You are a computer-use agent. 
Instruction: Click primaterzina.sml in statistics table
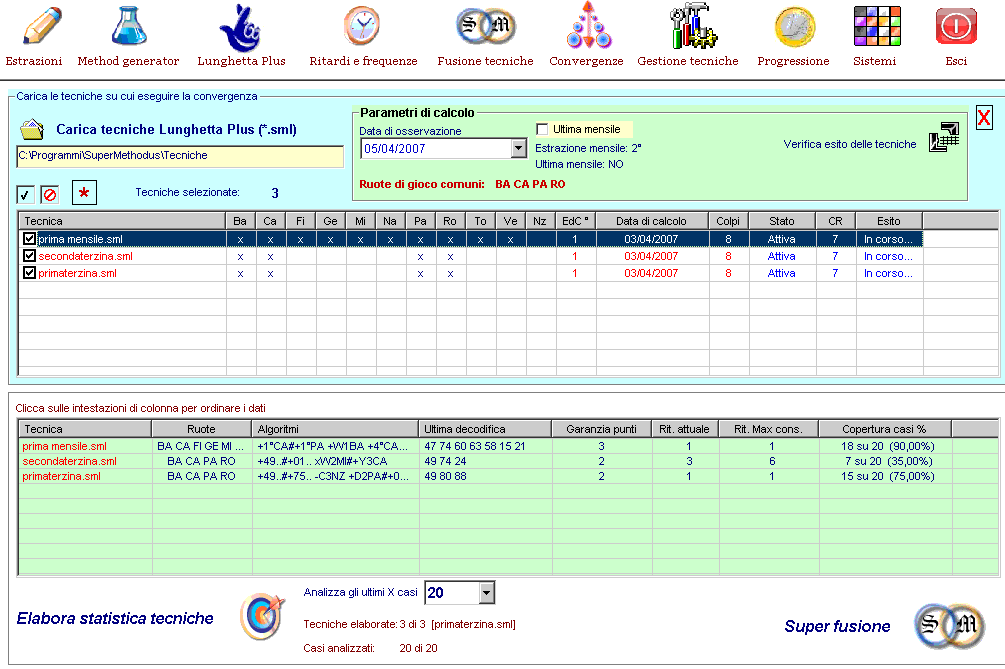(61, 476)
